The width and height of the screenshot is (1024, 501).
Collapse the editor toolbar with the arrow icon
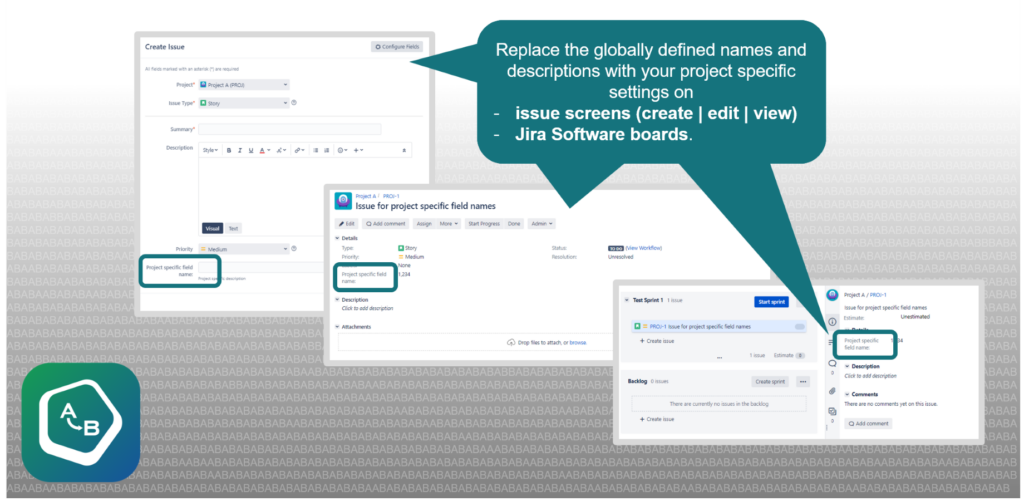tap(404, 150)
